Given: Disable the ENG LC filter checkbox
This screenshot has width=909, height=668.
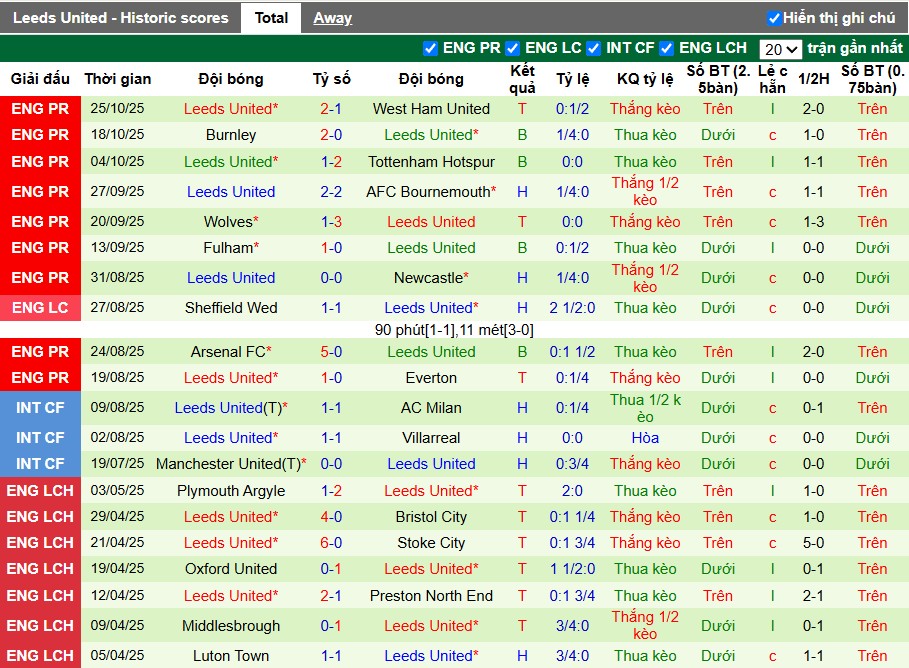Looking at the screenshot, I should point(511,47).
